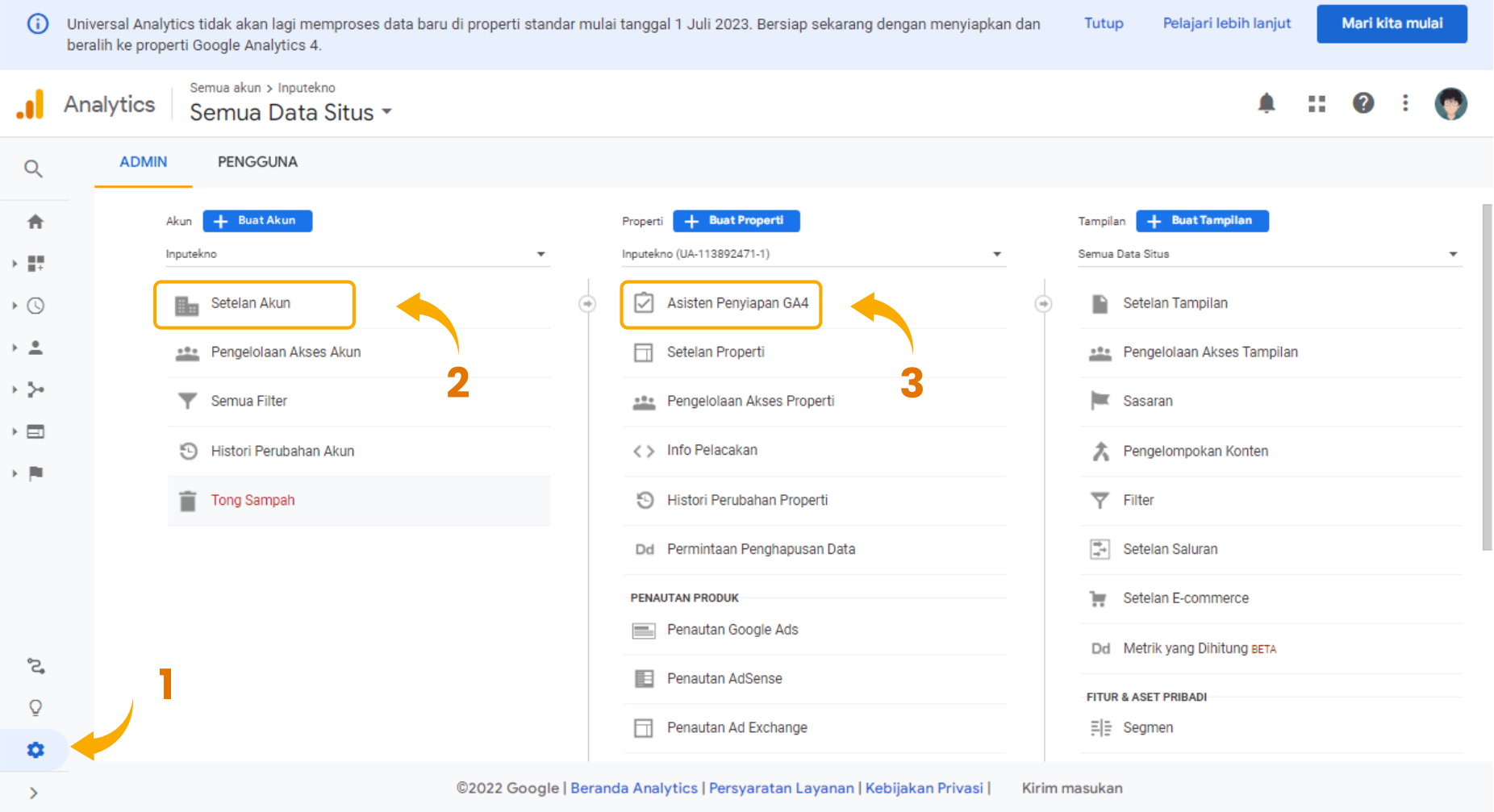This screenshot has height=812, width=1494.
Task: Go to Home via house icon
Action: coord(35,222)
